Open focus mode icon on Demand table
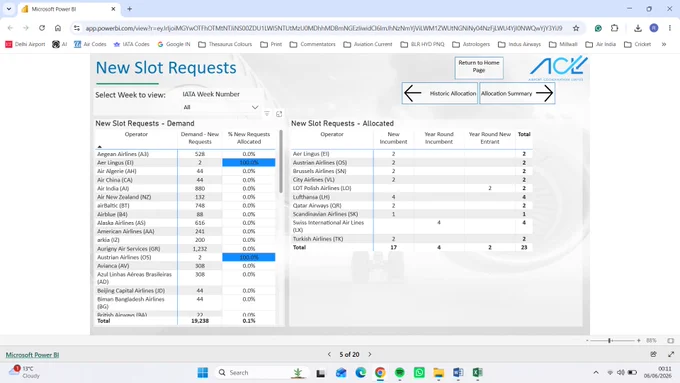Screen dimensions: 680x383 pos(279,114)
